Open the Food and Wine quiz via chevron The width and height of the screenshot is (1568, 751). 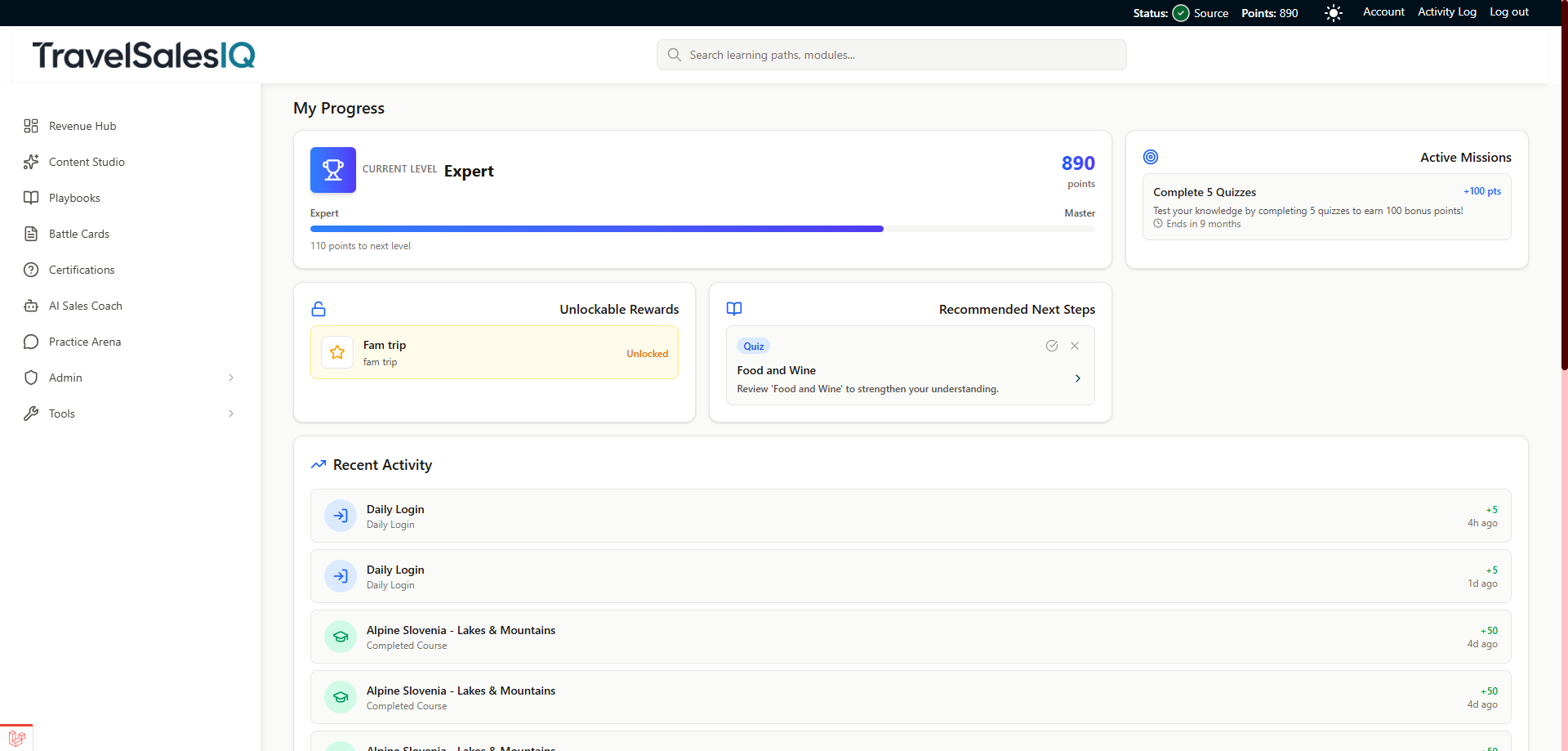click(1077, 378)
